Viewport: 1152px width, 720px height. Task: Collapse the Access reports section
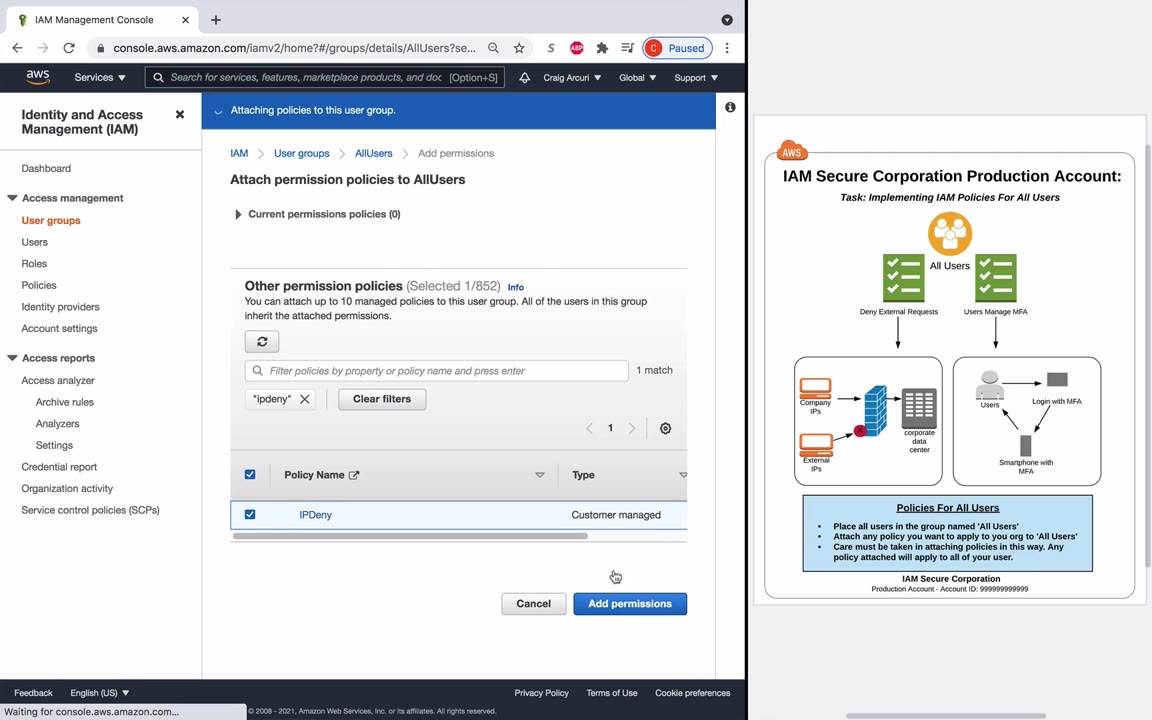(x=12, y=358)
